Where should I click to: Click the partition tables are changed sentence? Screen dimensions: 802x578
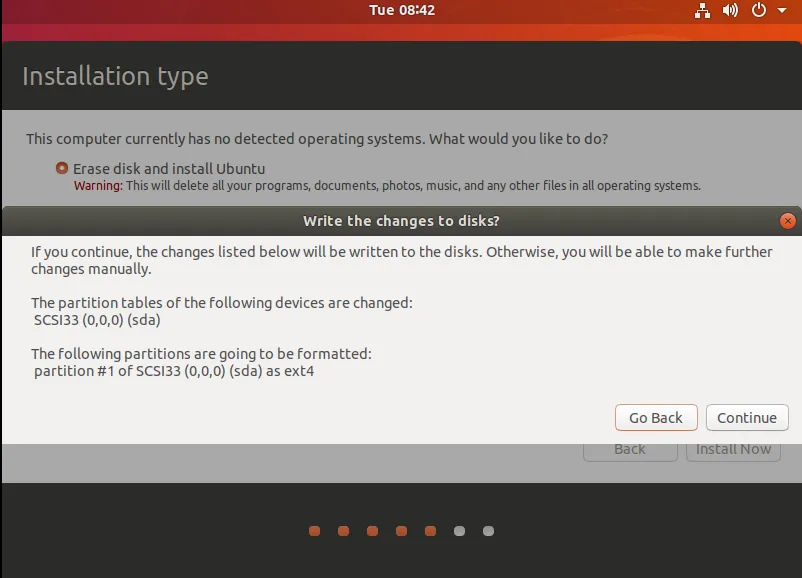pos(222,303)
